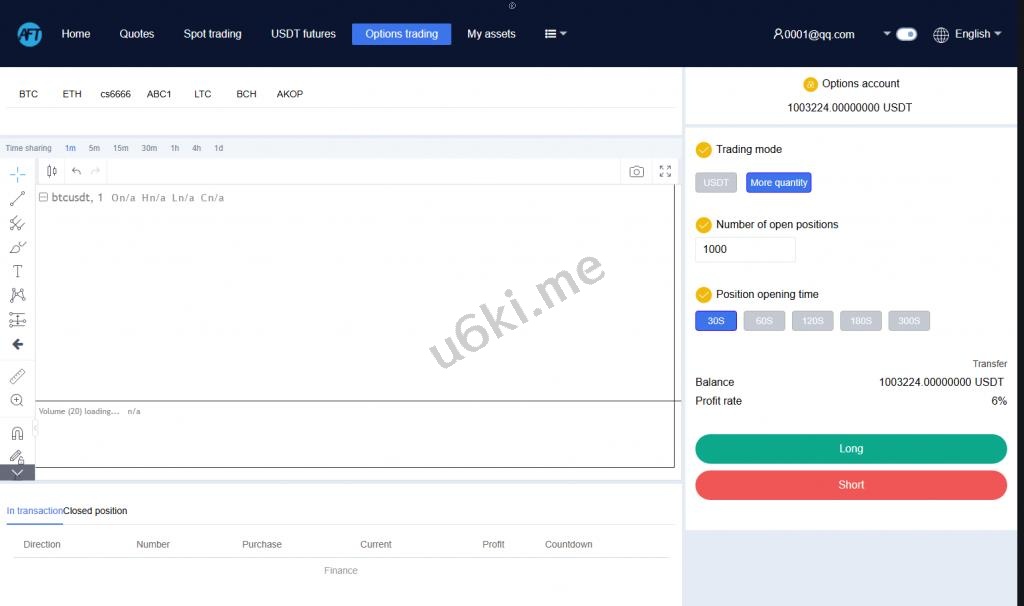
Task: Click the zoom in magnifier tool
Action: pyautogui.click(x=17, y=400)
